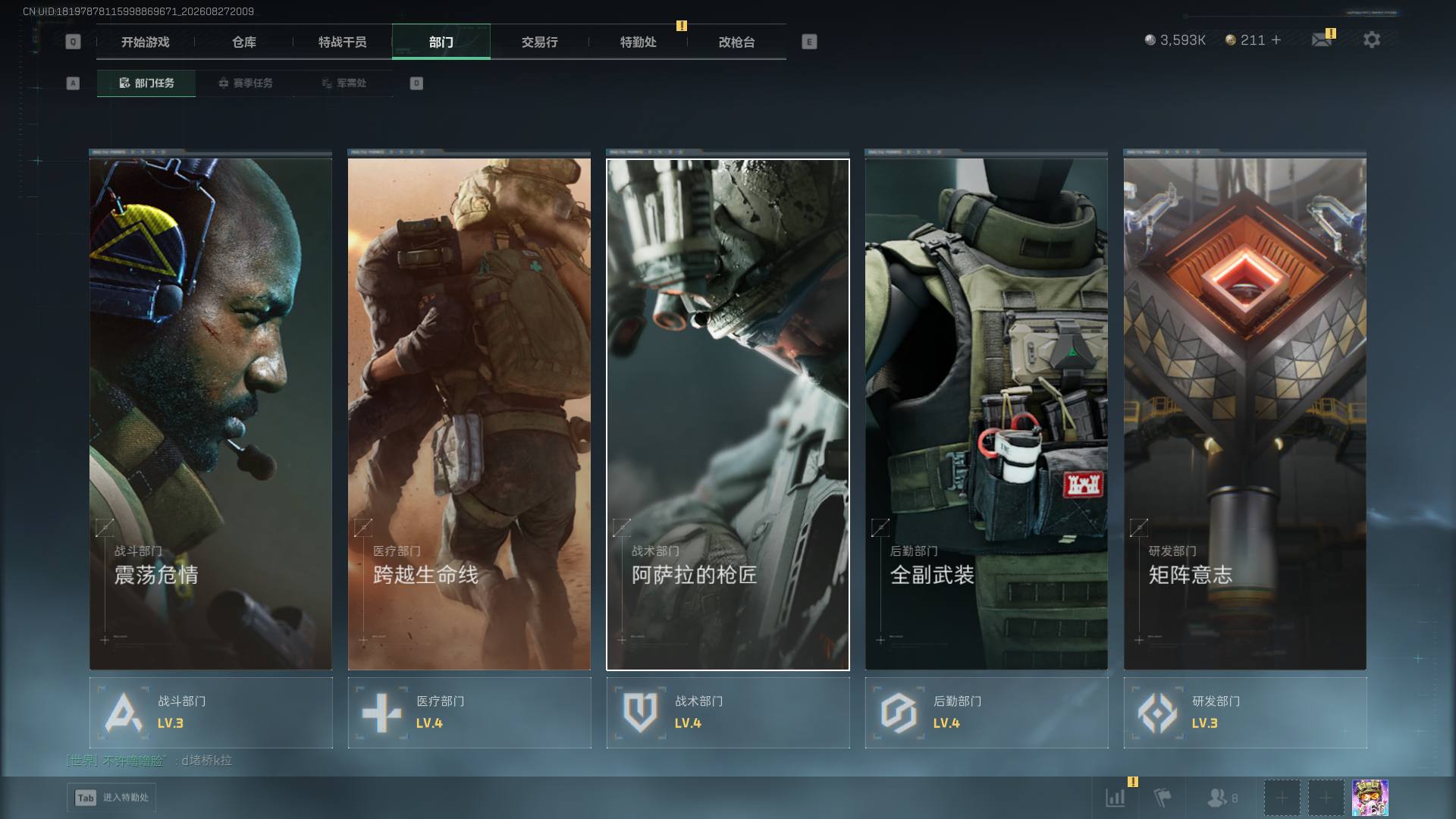Open the 改枪台 tab
Screen dimensions: 1456x819
737,42
